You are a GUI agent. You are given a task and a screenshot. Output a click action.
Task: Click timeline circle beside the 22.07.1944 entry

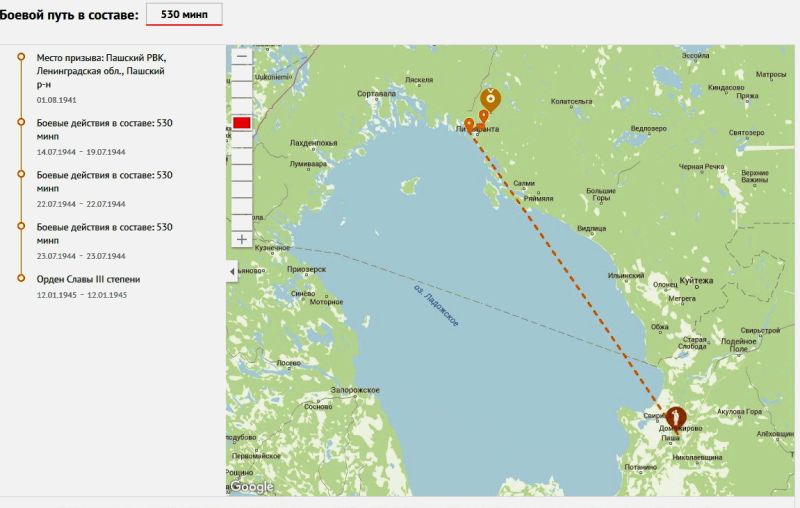coord(21,174)
